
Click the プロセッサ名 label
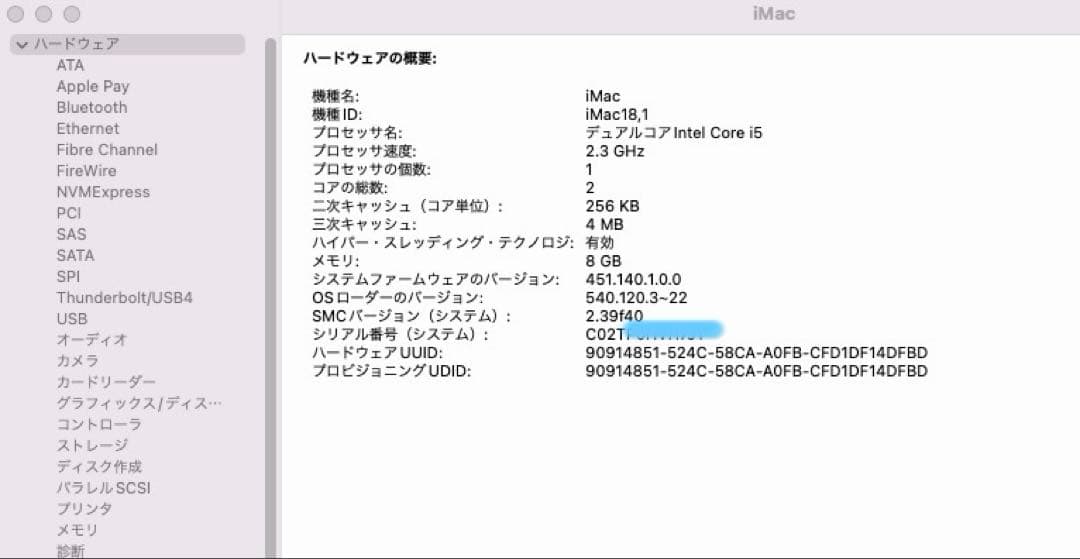click(x=357, y=133)
